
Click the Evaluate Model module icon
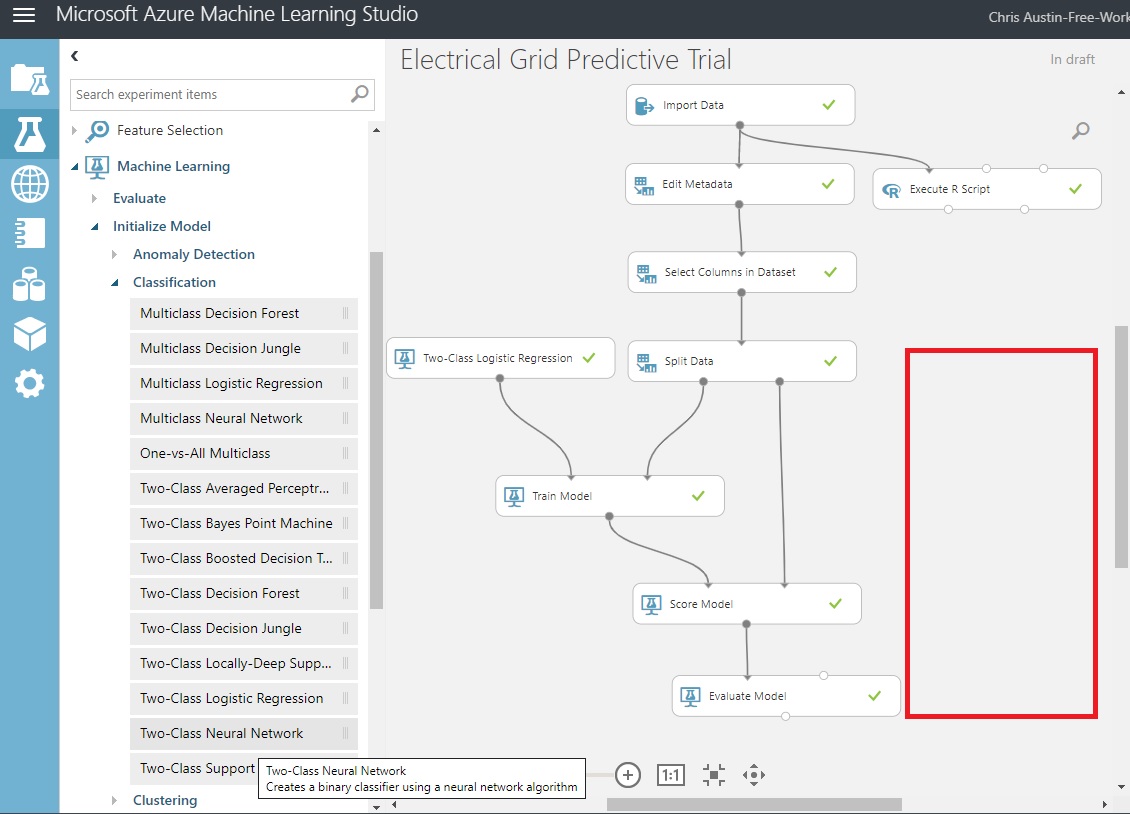[x=690, y=697]
